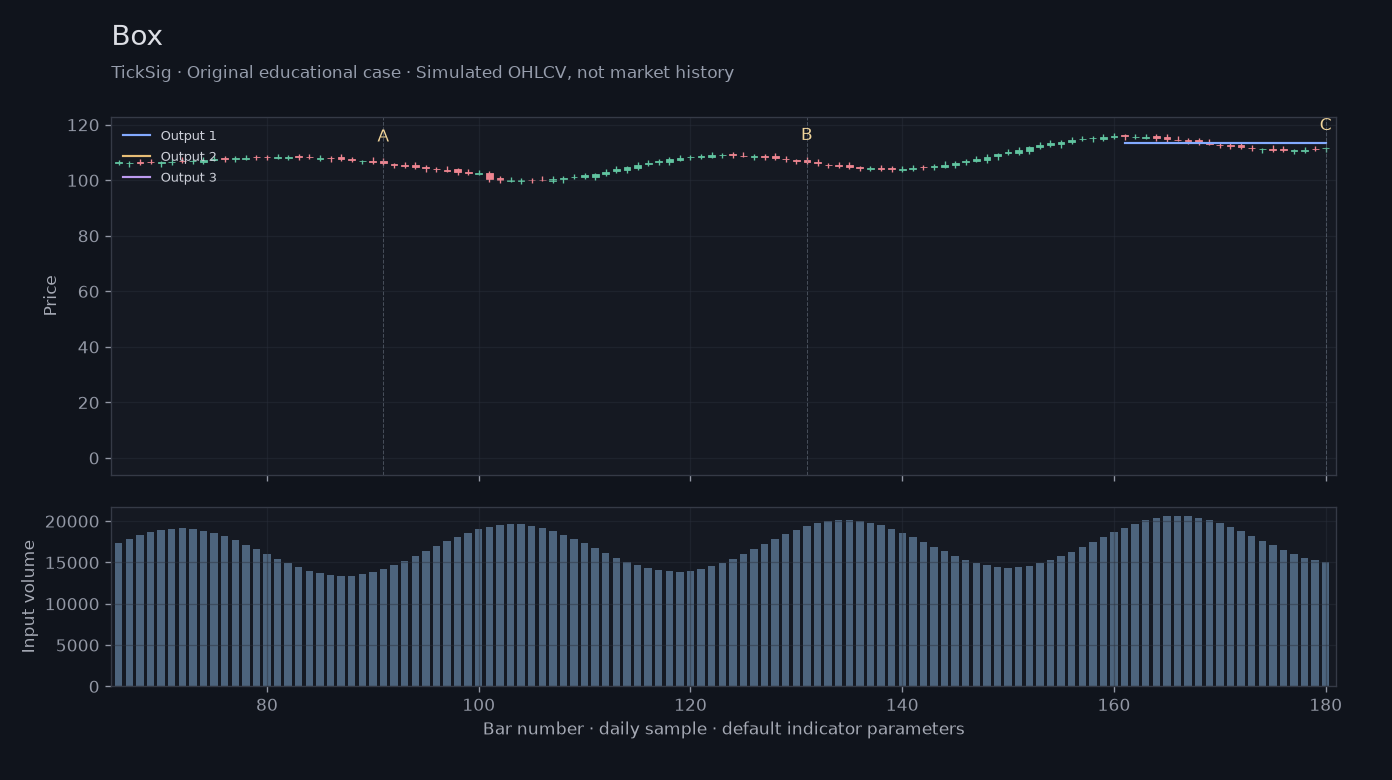1392x780 pixels.
Task: Click volume axis tick 5000
Action: click(78, 646)
